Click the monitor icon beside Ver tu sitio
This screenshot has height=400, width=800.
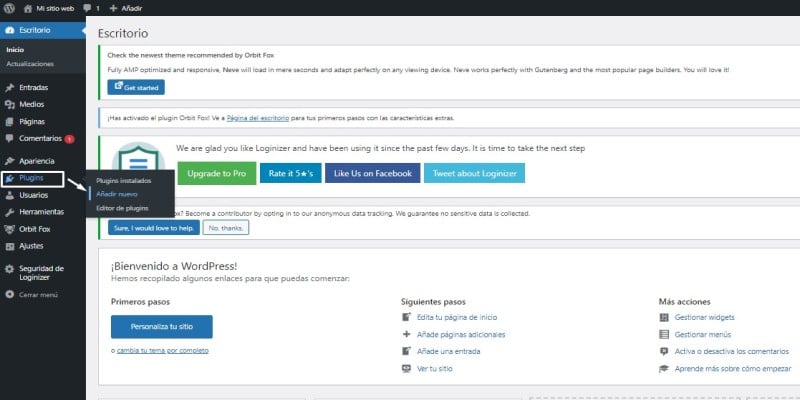click(407, 368)
